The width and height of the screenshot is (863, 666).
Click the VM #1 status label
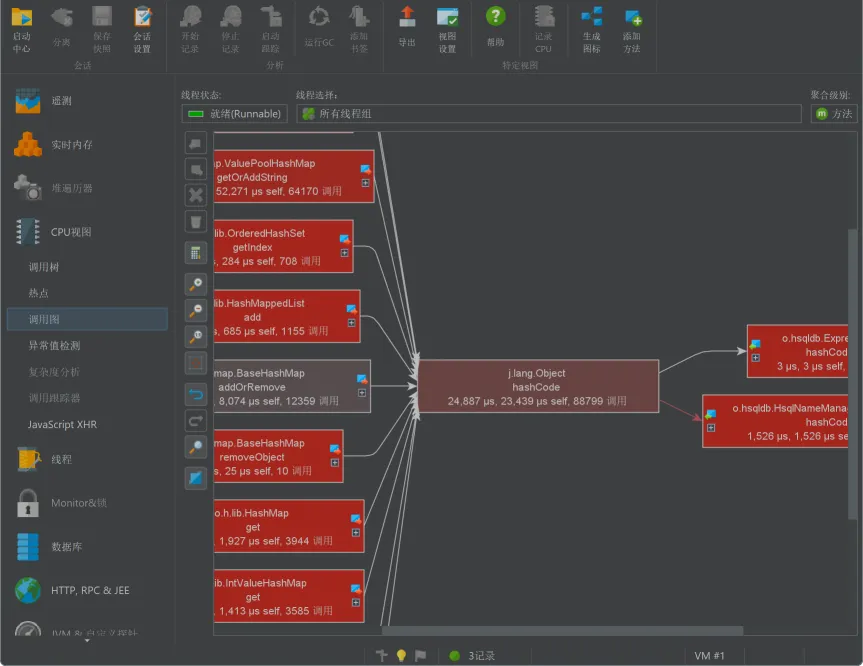pos(709,656)
